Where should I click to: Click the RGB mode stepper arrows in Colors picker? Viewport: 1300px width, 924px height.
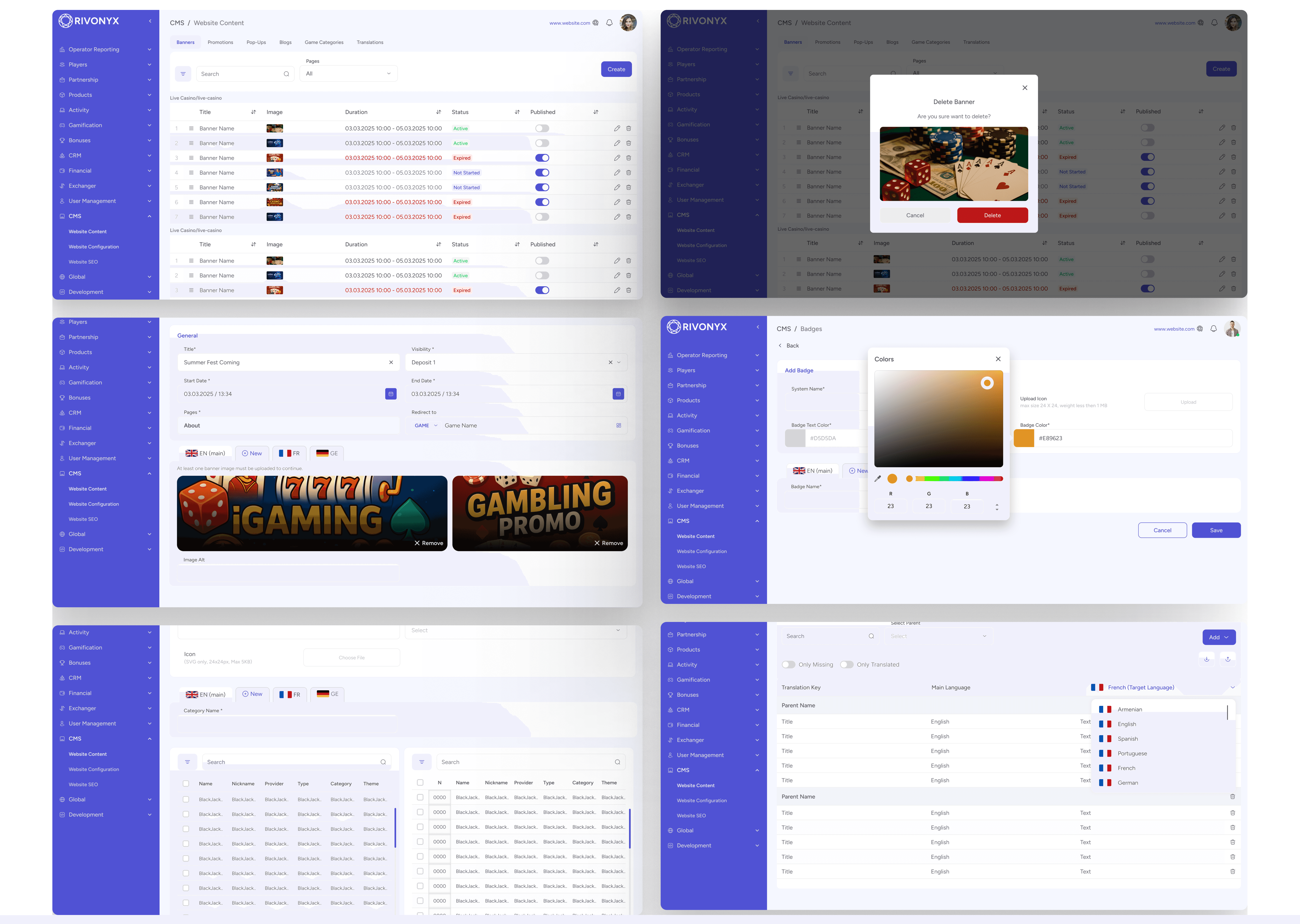tap(997, 506)
